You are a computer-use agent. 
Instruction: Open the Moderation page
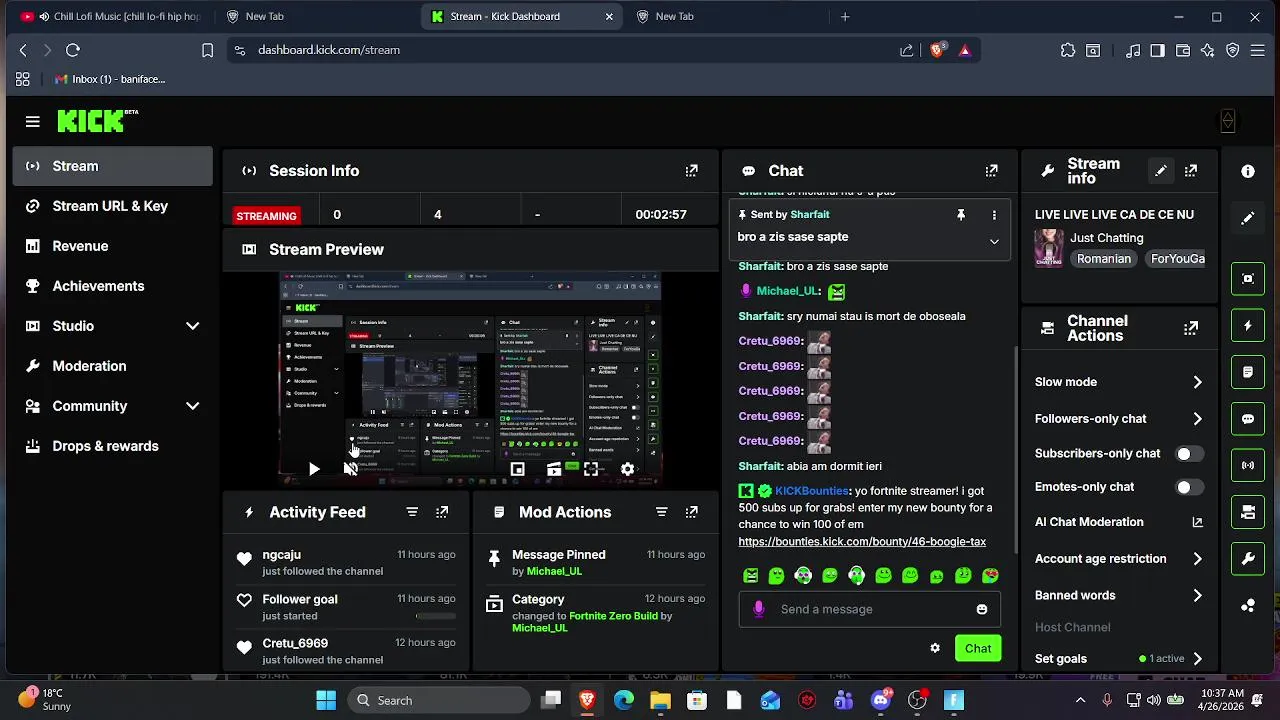113,366
